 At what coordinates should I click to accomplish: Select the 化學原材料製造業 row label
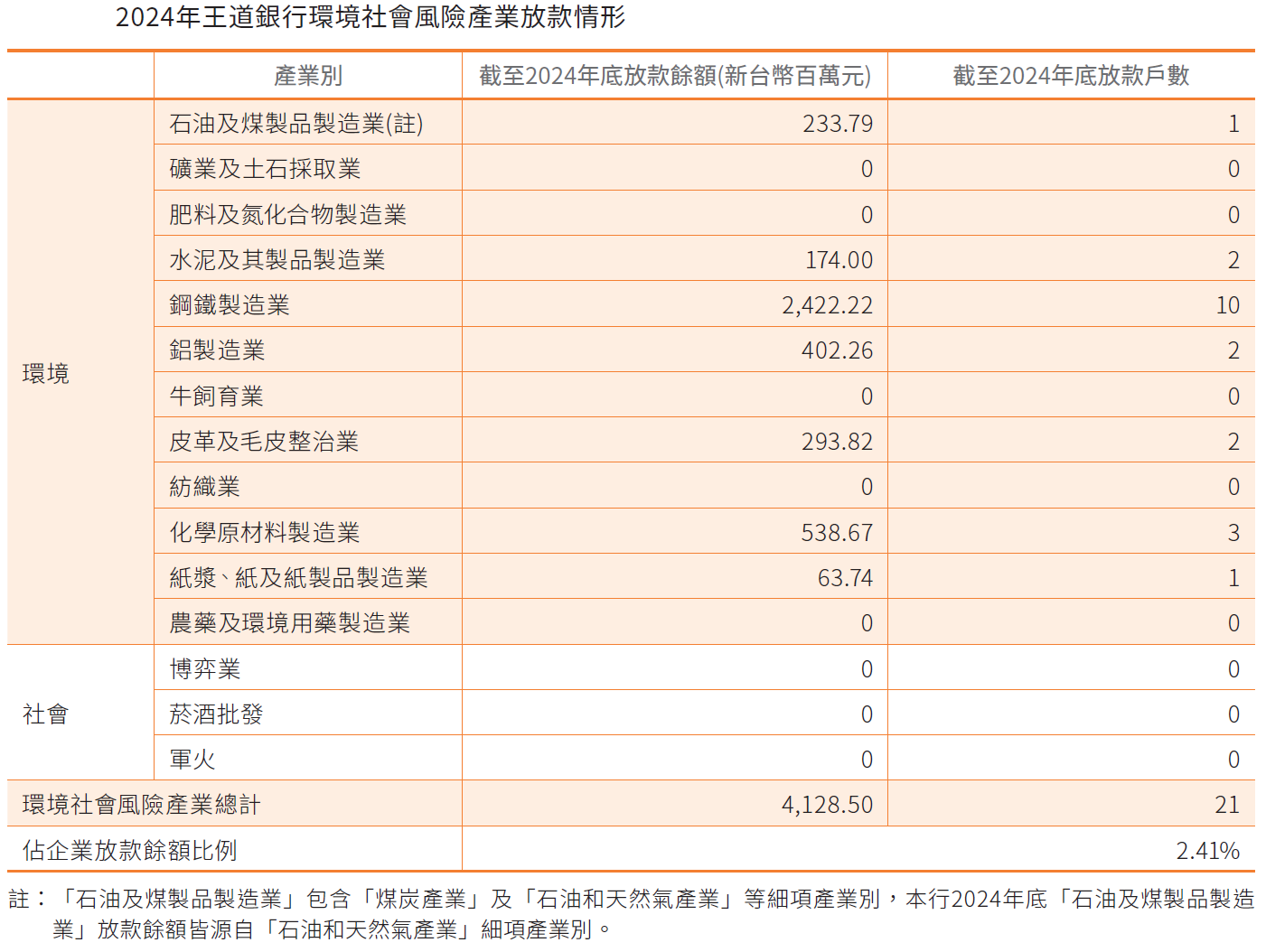265,533
